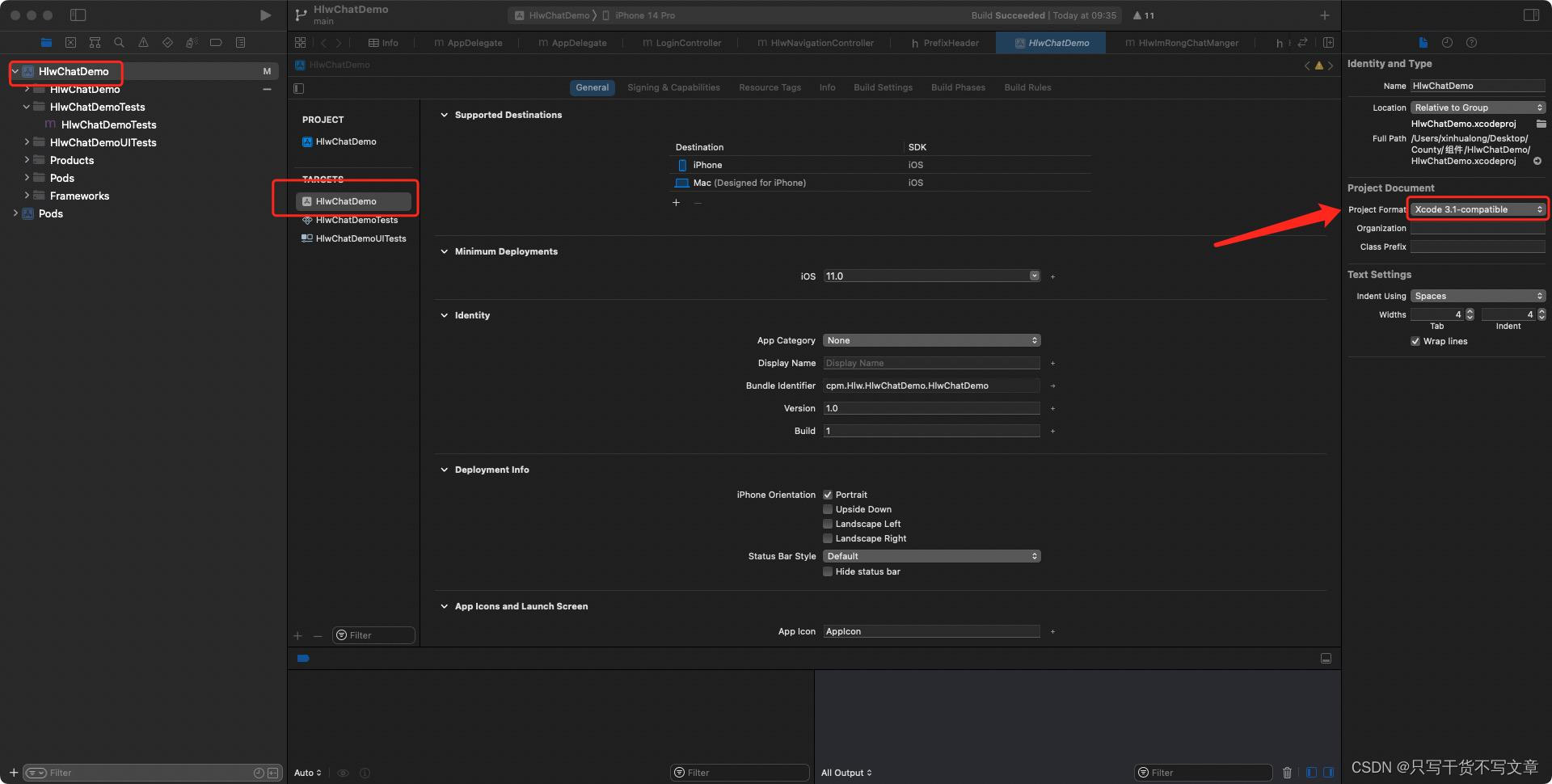Open the toolbar plus Library button
This screenshot has width=1552, height=784.
coord(1325,15)
